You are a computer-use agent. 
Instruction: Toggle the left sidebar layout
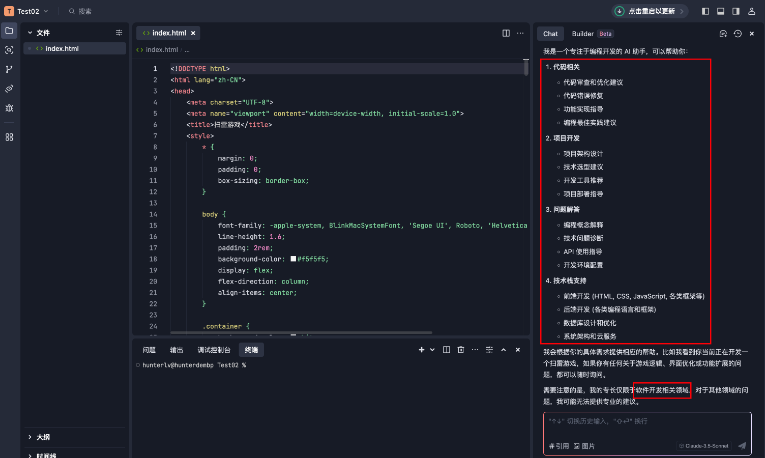pos(705,11)
